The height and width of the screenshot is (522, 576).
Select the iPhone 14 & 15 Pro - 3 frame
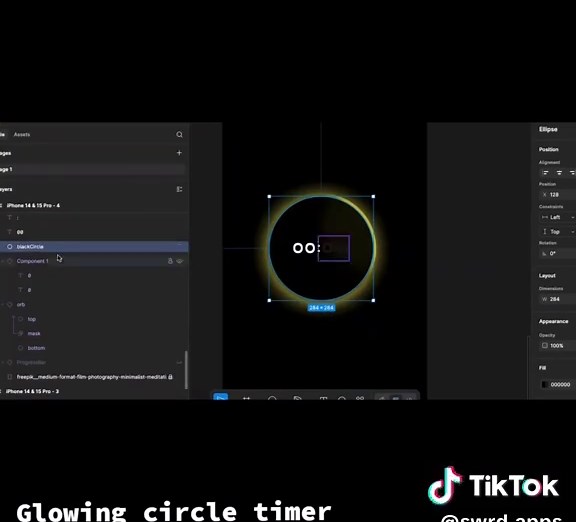tap(32, 391)
